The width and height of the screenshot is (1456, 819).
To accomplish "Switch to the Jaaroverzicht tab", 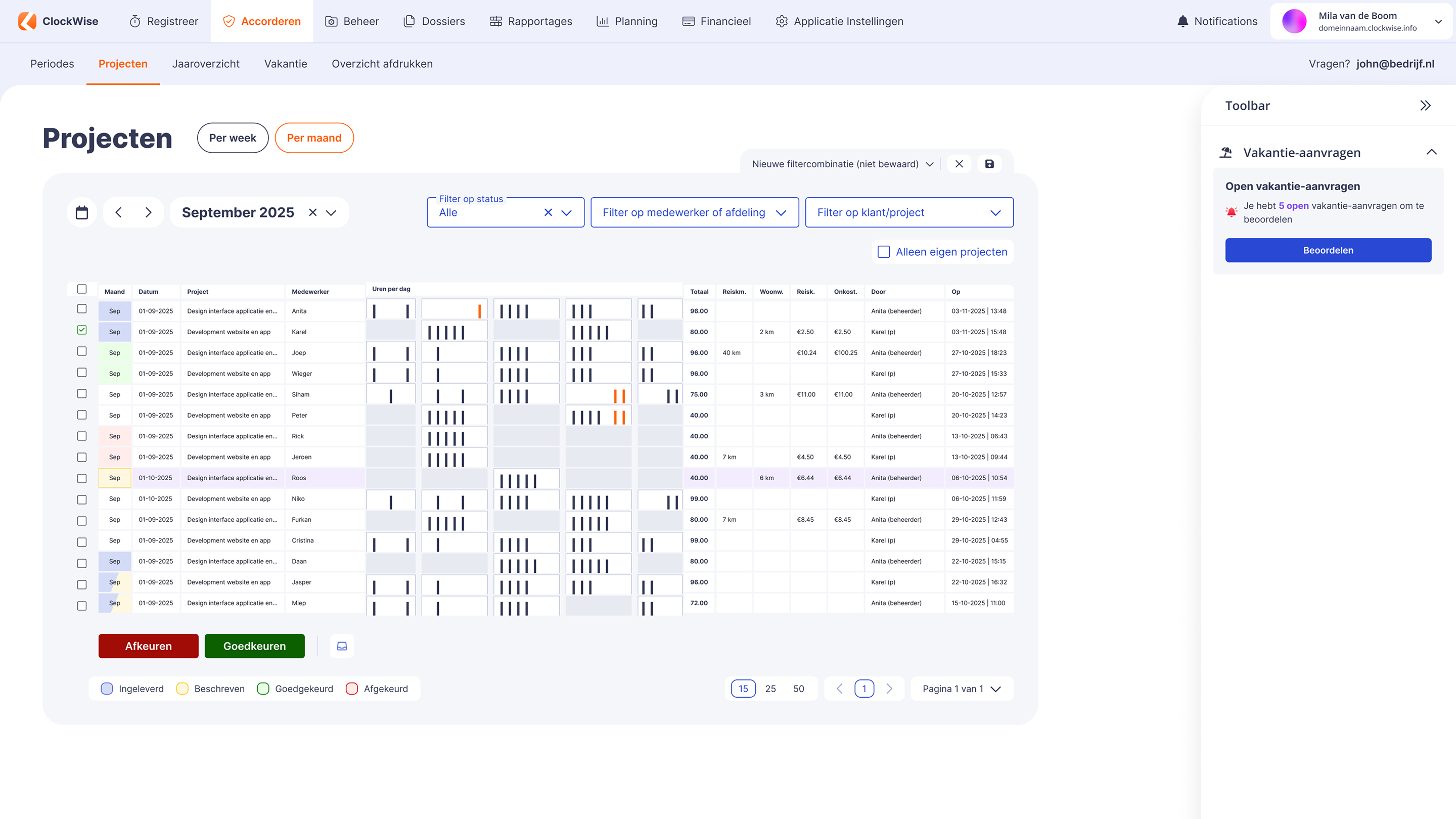I will click(x=206, y=64).
